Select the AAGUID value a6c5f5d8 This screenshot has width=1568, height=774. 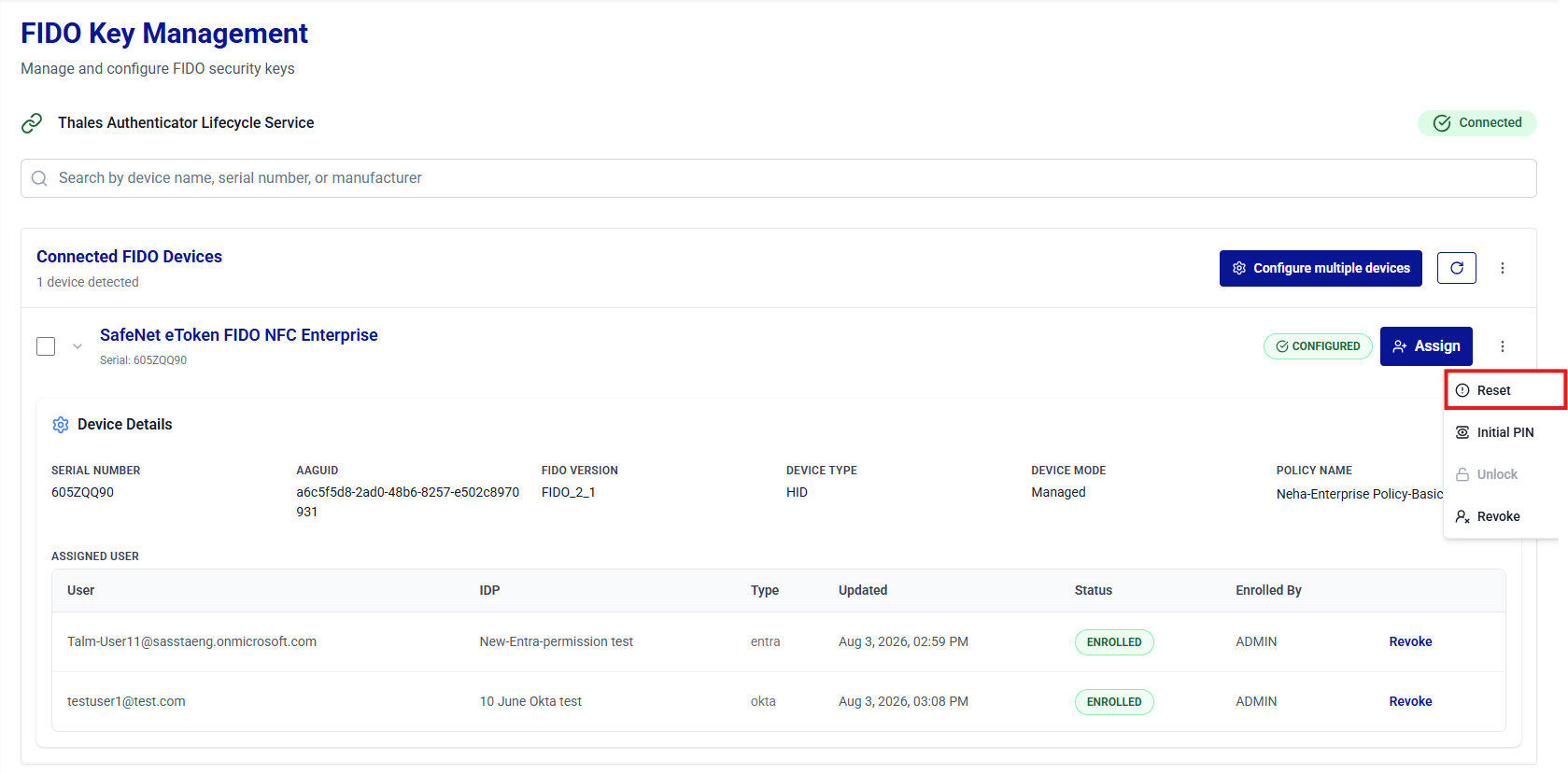click(x=408, y=502)
